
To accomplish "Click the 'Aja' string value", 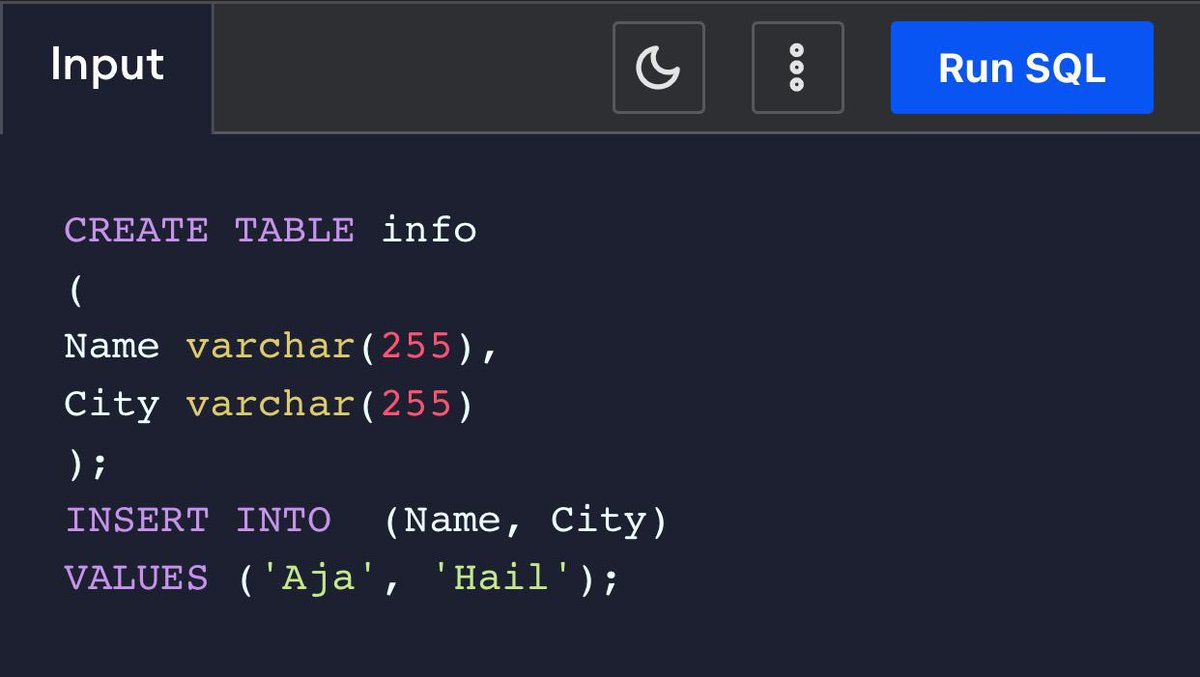I will pyautogui.click(x=320, y=578).
